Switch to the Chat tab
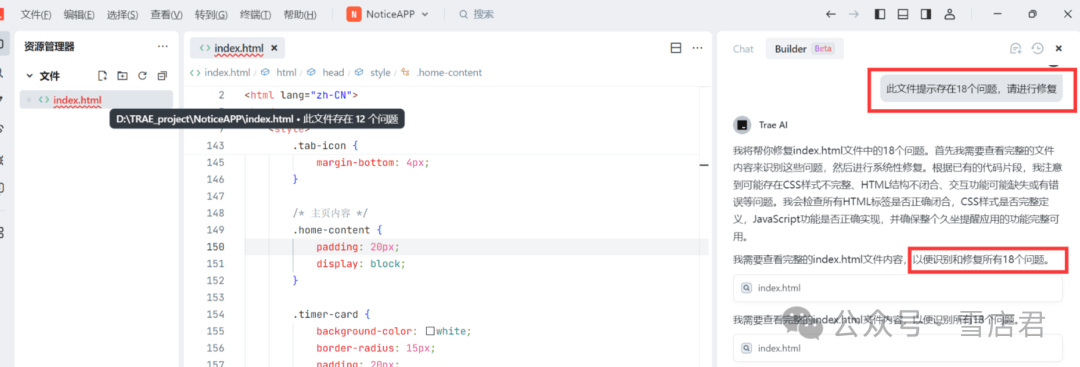 743,49
